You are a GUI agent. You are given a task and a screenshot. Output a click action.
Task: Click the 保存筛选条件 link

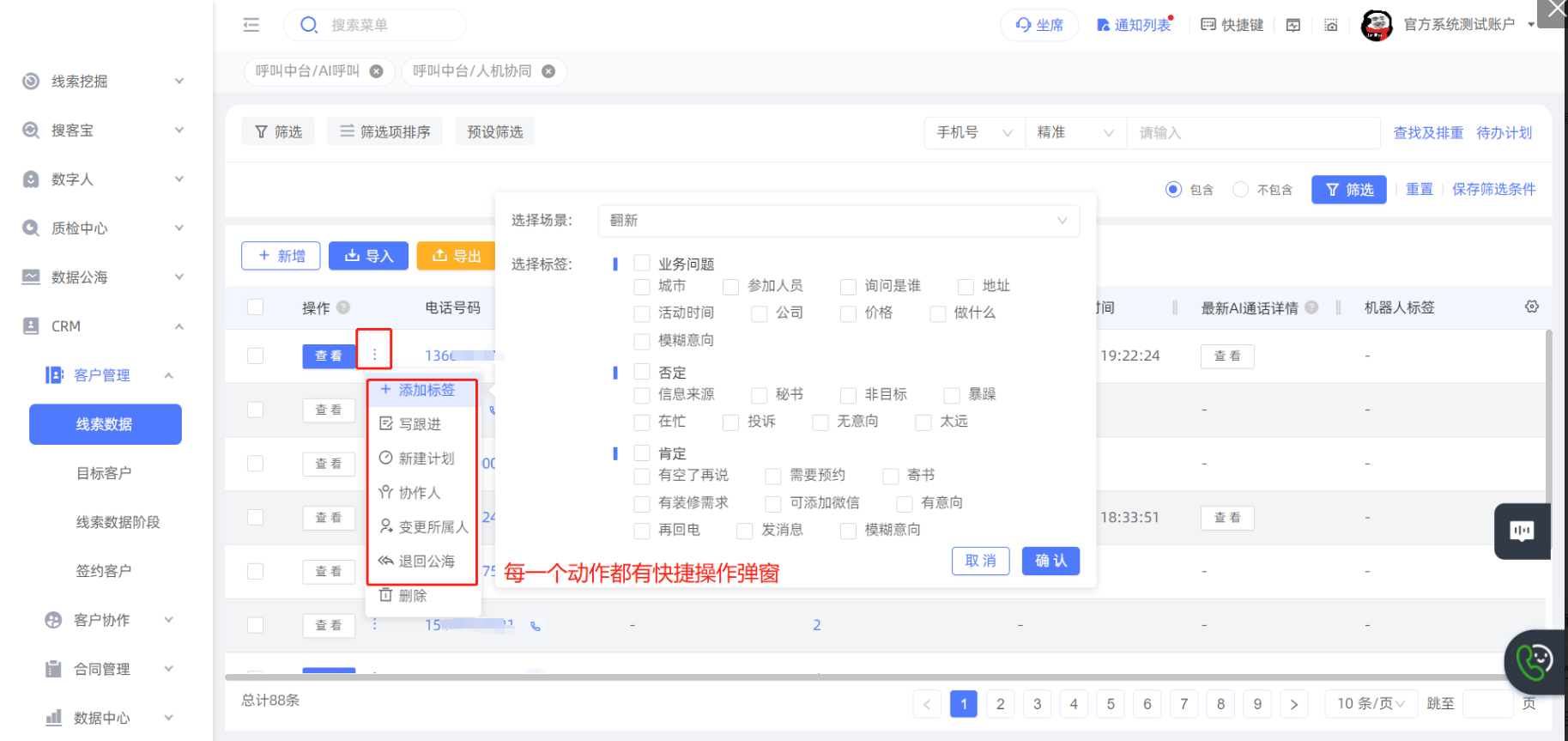1493,190
